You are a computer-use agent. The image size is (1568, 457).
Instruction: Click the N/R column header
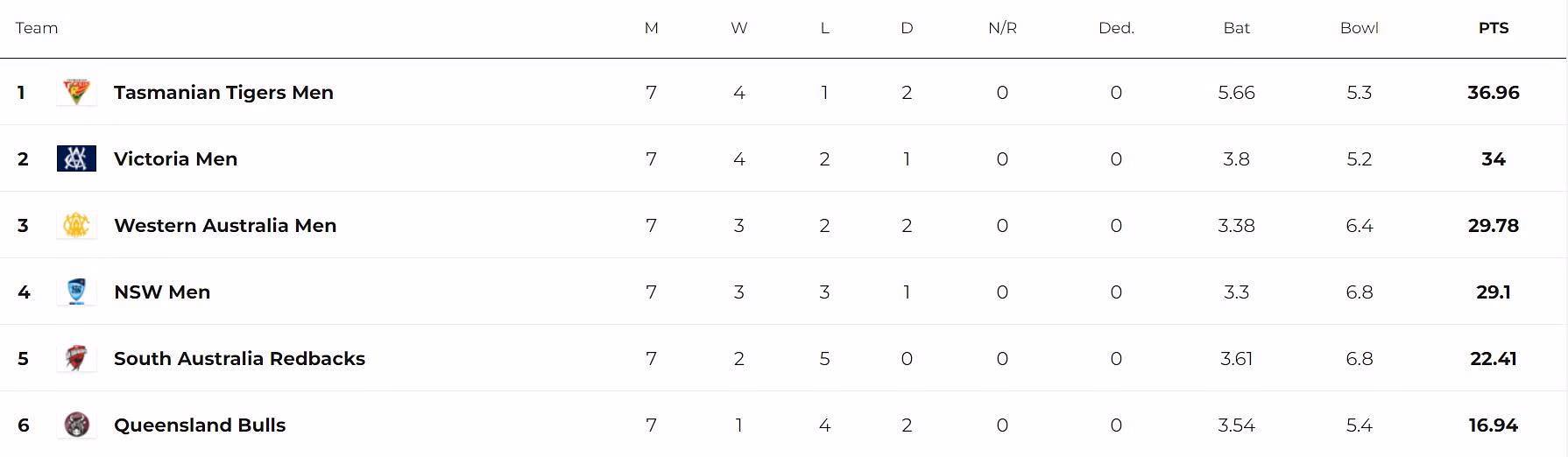[x=1002, y=28]
